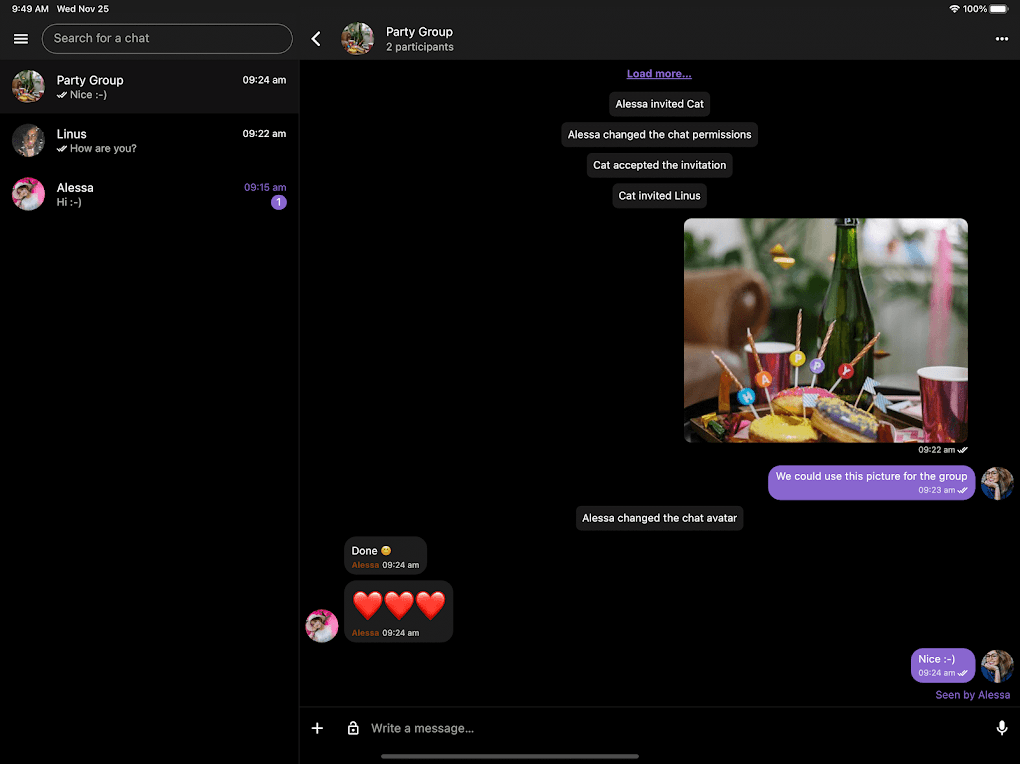Click the Search for a chat field
This screenshot has height=764, width=1020.
pos(166,38)
